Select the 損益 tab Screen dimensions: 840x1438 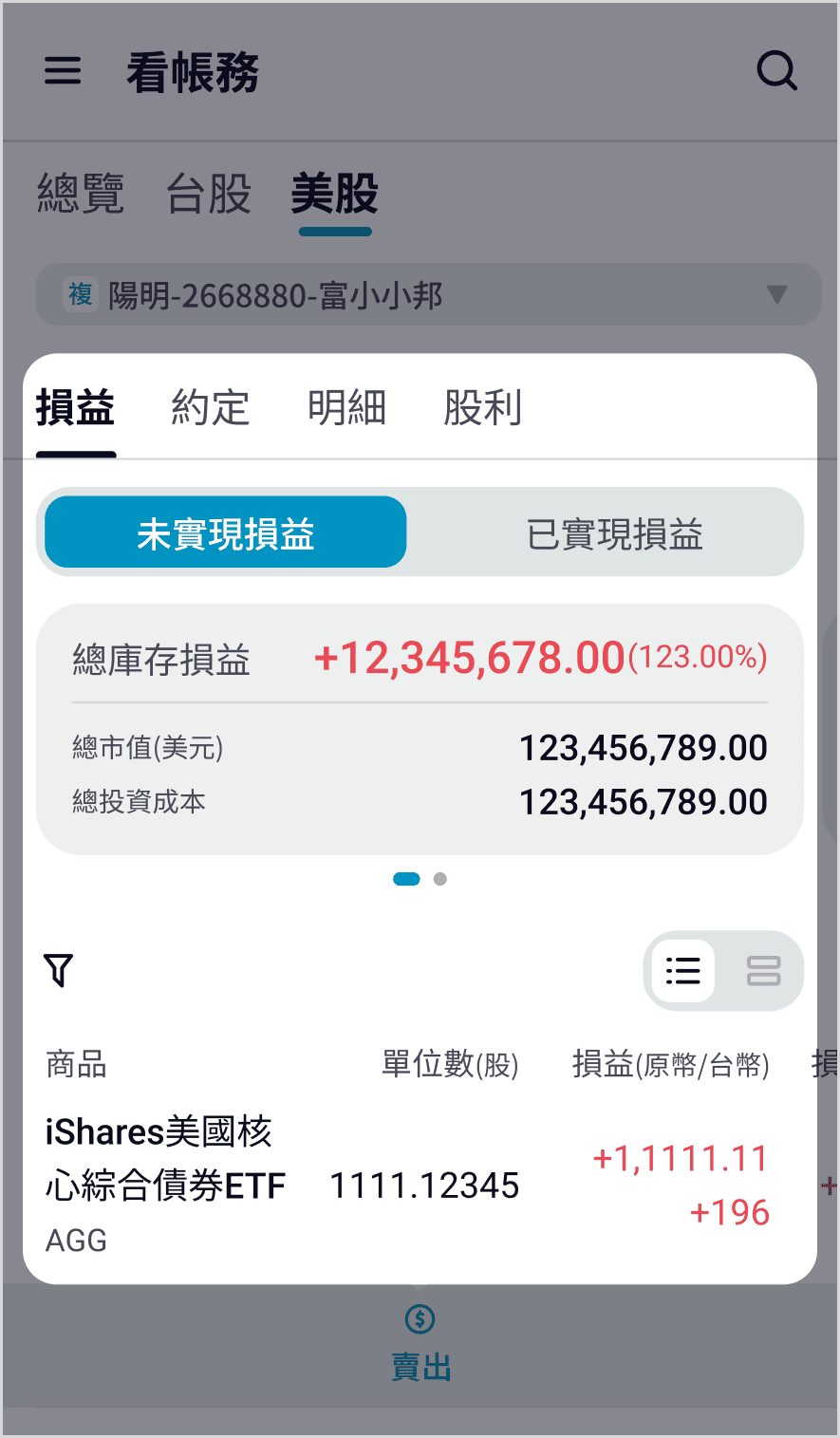(76, 408)
